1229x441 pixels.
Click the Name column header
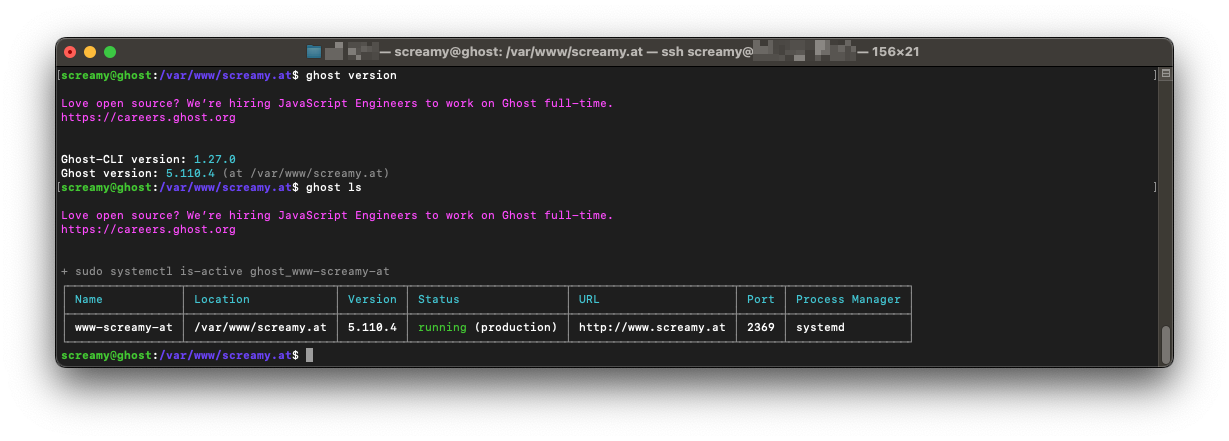89,299
